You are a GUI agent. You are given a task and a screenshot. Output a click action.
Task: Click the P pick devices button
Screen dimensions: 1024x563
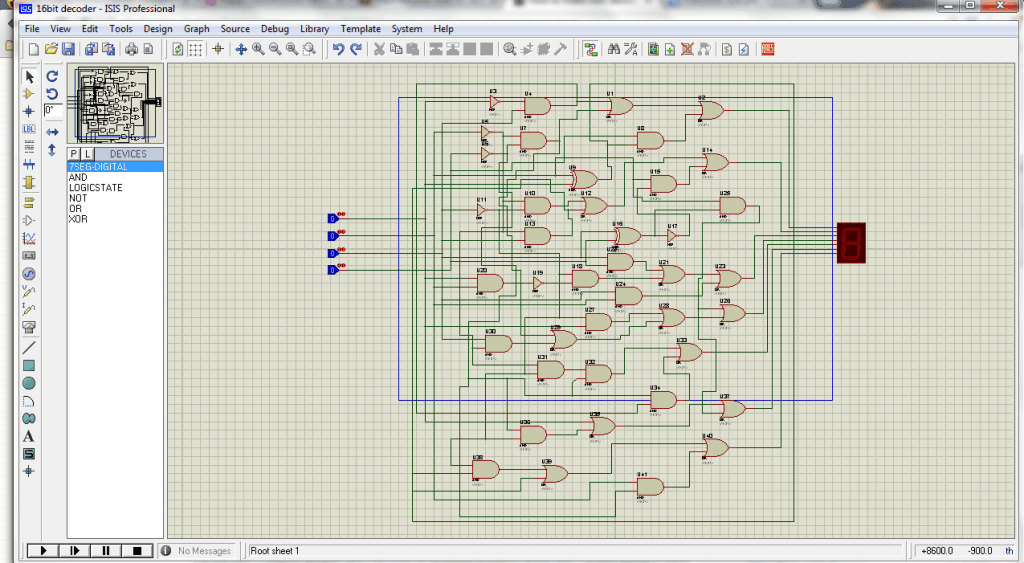(74, 154)
